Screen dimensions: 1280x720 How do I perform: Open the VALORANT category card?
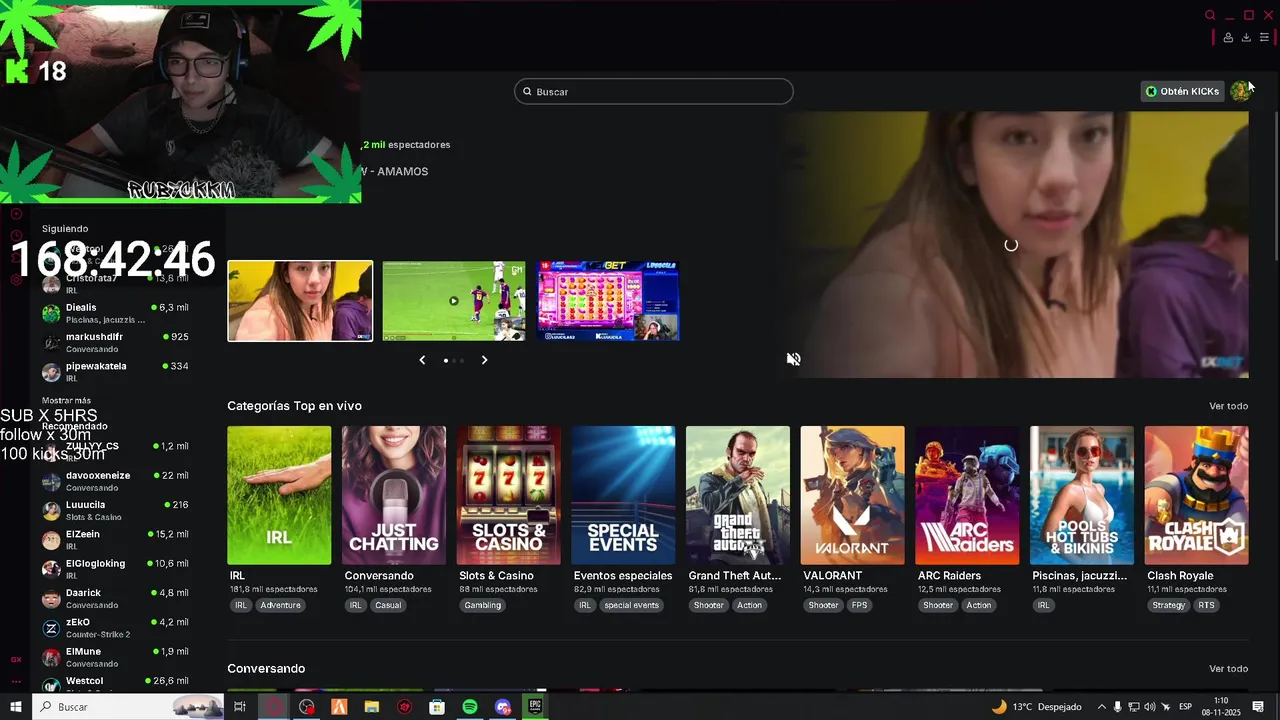click(x=853, y=495)
